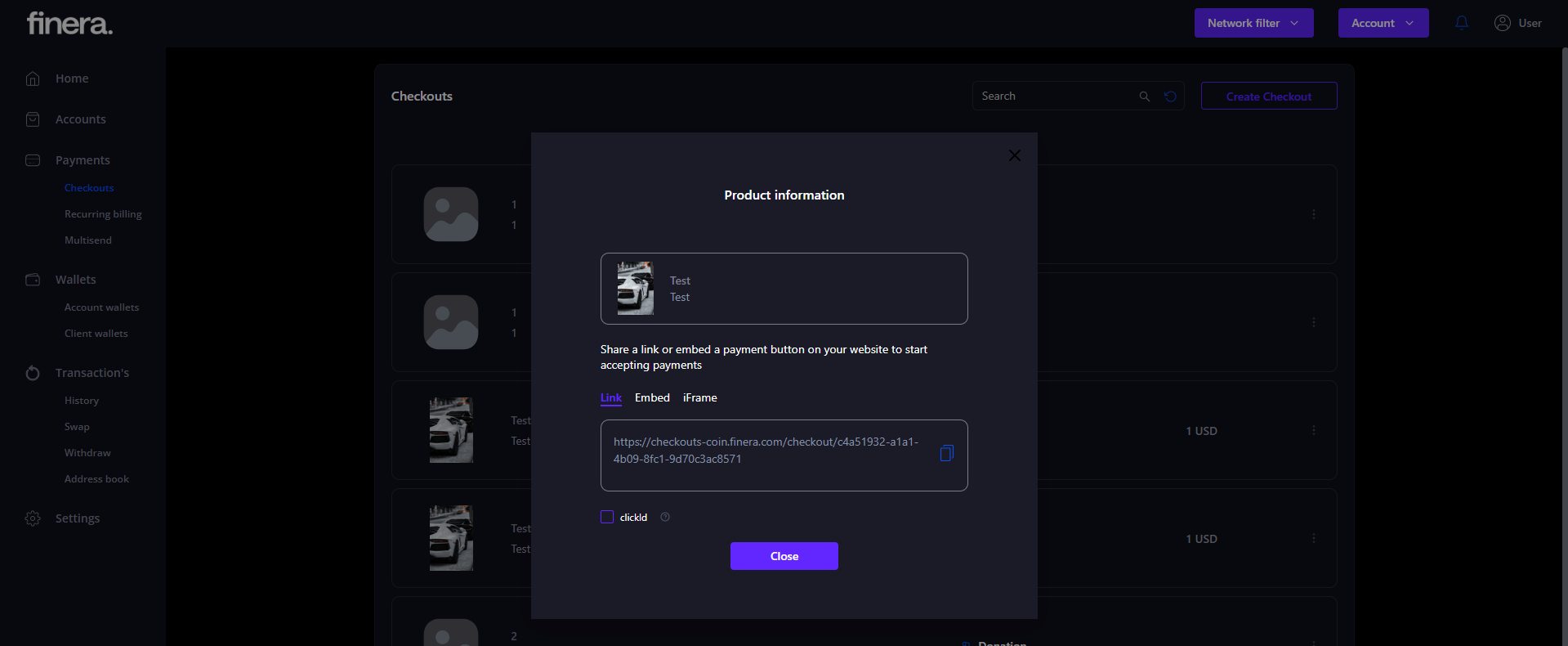Open options menu for first checkout row

1313,214
